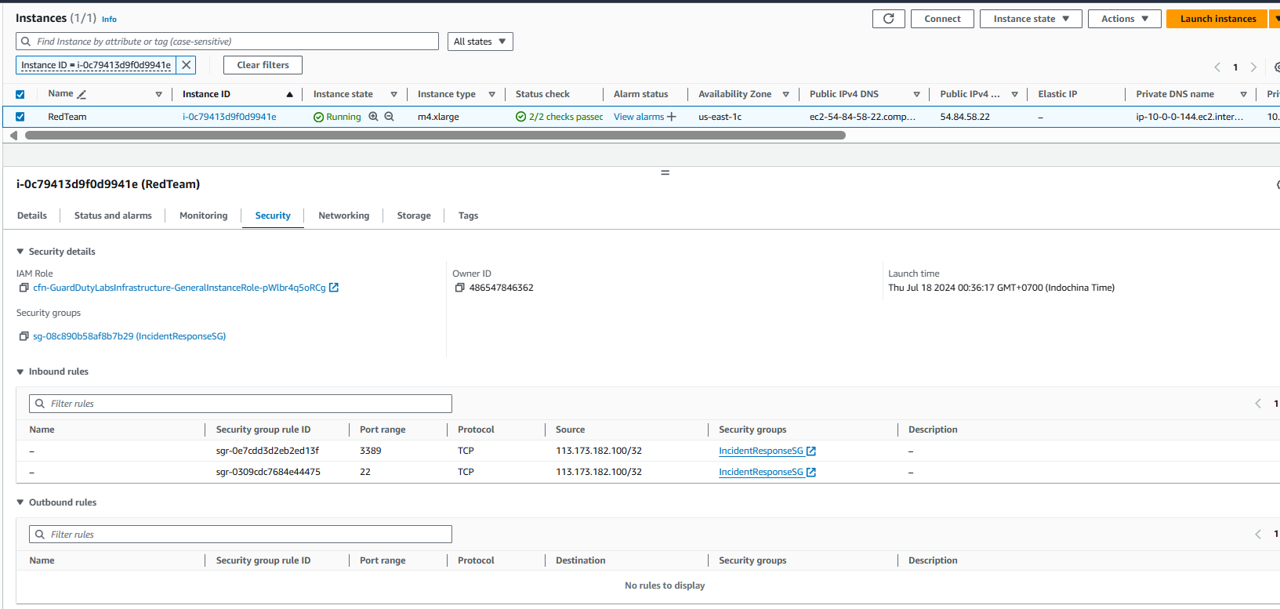Image resolution: width=1280 pixels, height=609 pixels.
Task: Click sort arrow on Instance state column
Action: pyautogui.click(x=394, y=95)
